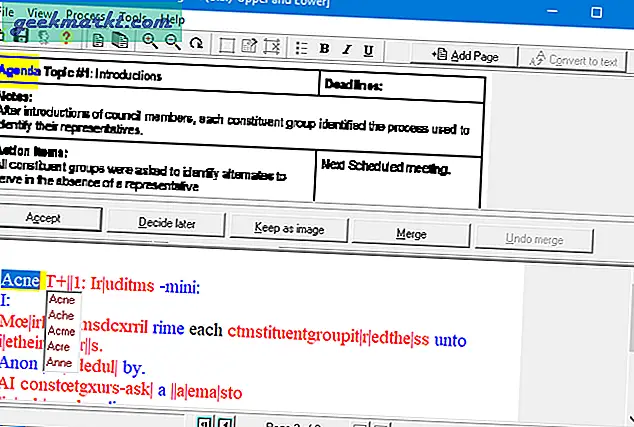Image resolution: width=634 pixels, height=427 pixels.
Task: Click the Keep as image button
Action: tap(289, 228)
